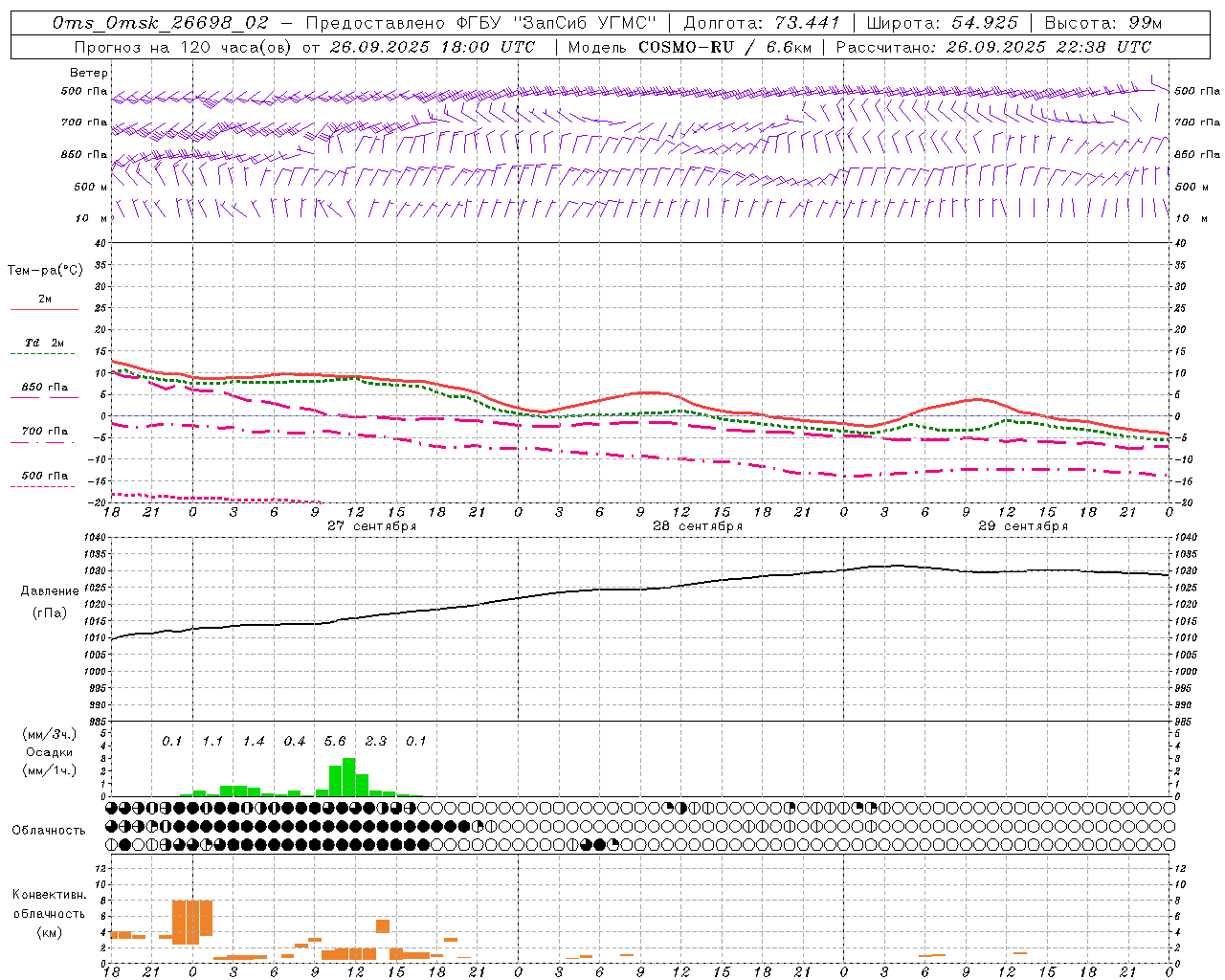Select the 2м temperature legend entry
The image size is (1225, 980).
45,300
